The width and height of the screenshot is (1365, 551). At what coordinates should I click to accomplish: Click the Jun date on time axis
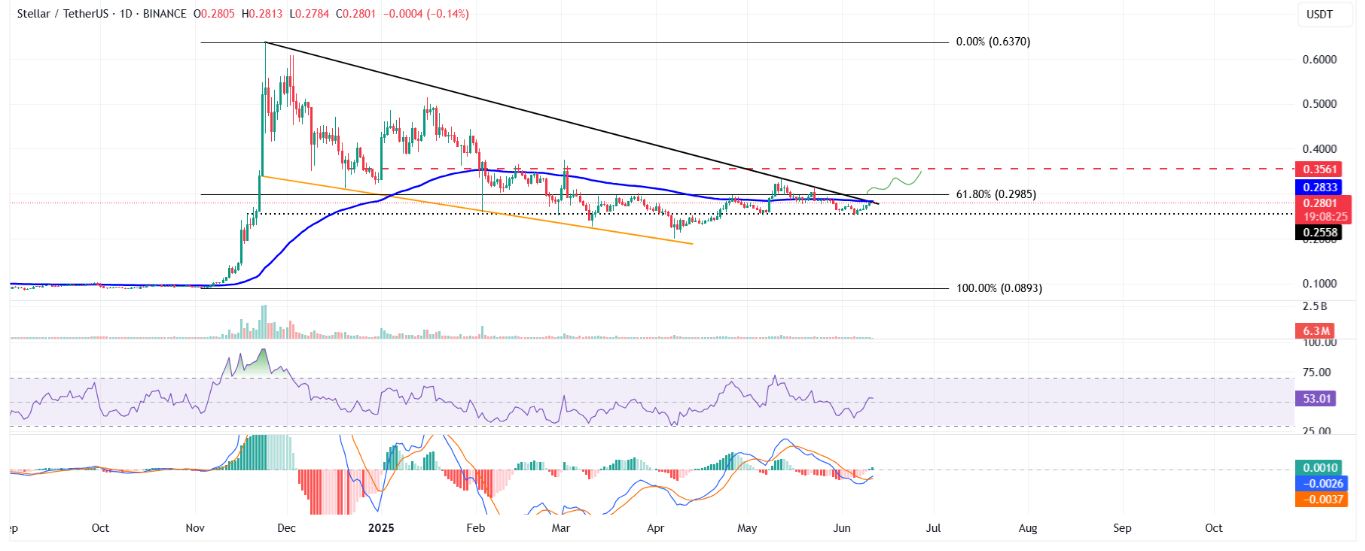(x=843, y=526)
